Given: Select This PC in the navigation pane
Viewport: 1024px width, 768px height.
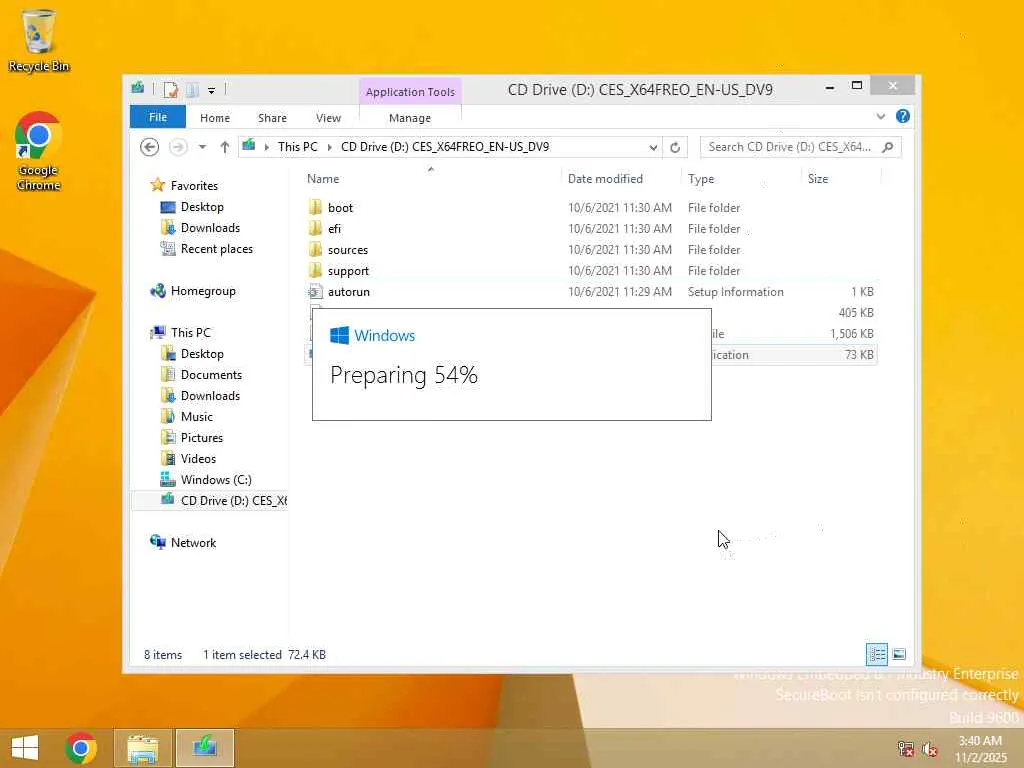Looking at the screenshot, I should click(190, 332).
